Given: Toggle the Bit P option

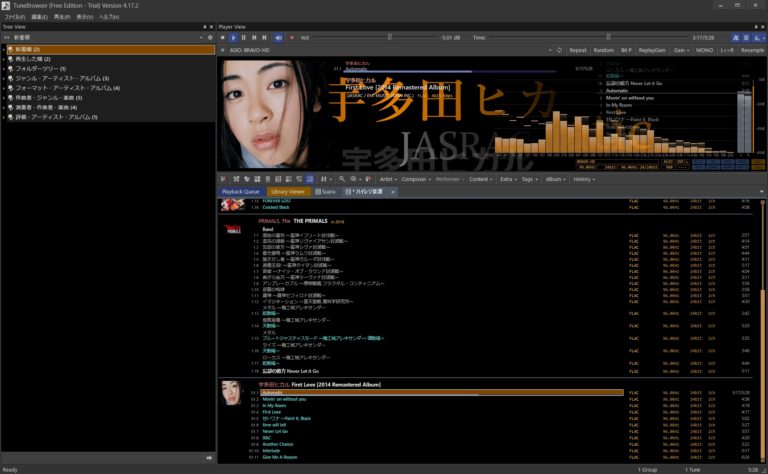Looking at the screenshot, I should (x=626, y=50).
